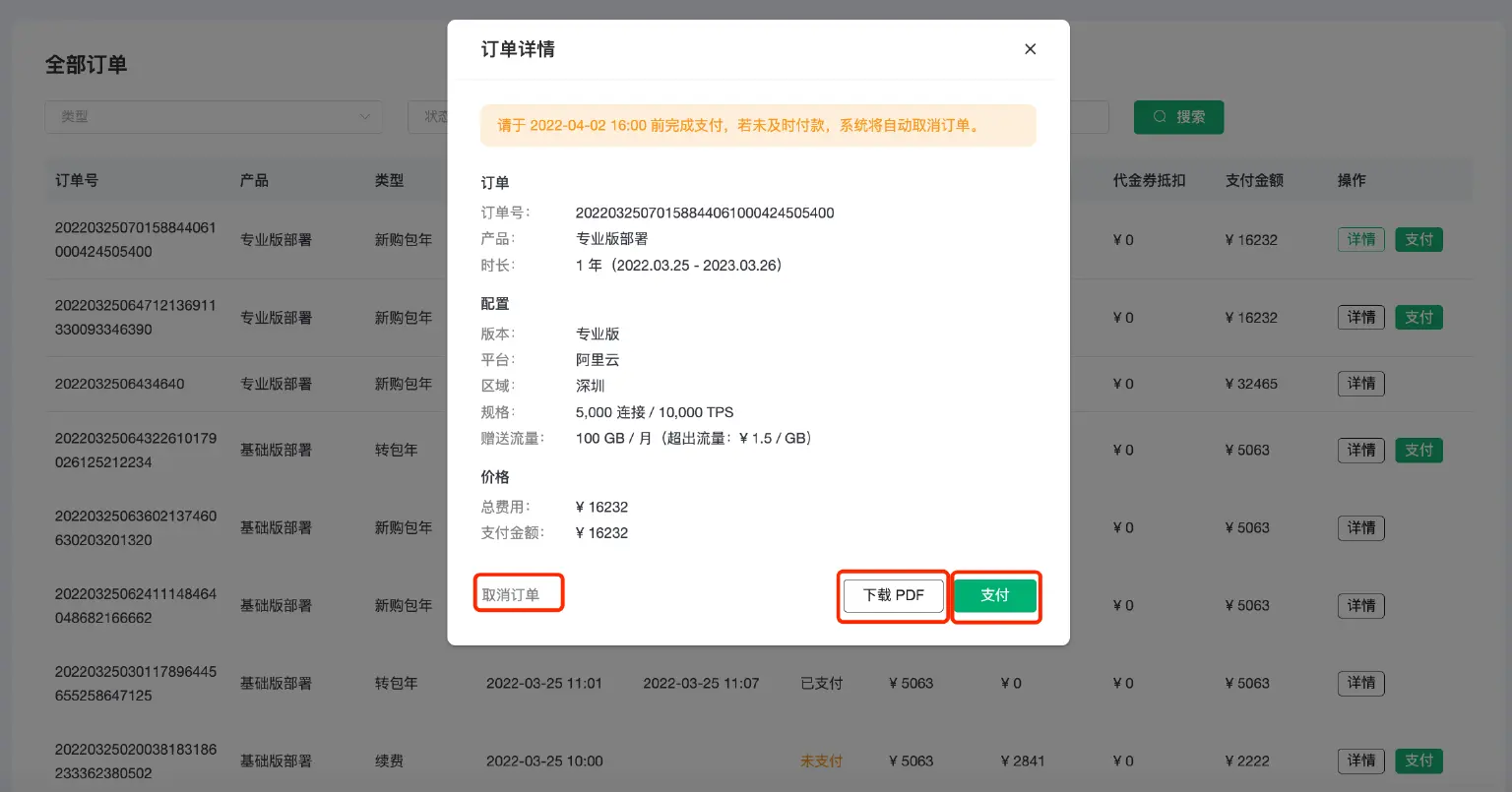Click the green 支付 button in the dialog
This screenshot has width=1512, height=792.
point(994,595)
